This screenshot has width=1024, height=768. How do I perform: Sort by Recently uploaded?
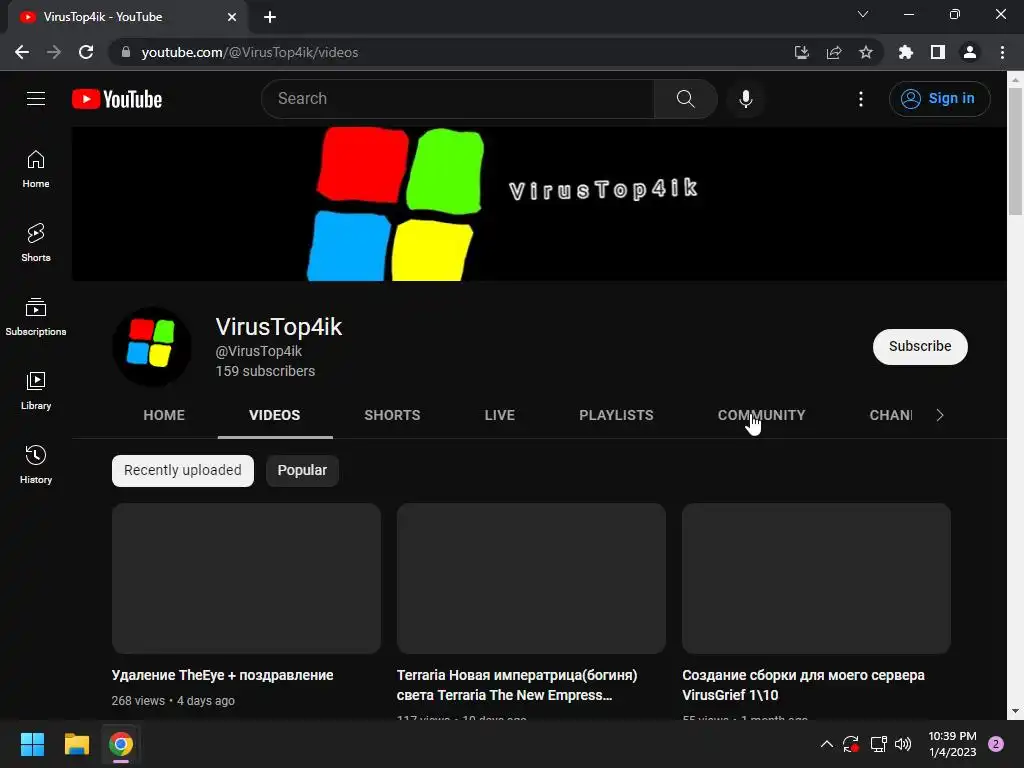click(x=183, y=471)
